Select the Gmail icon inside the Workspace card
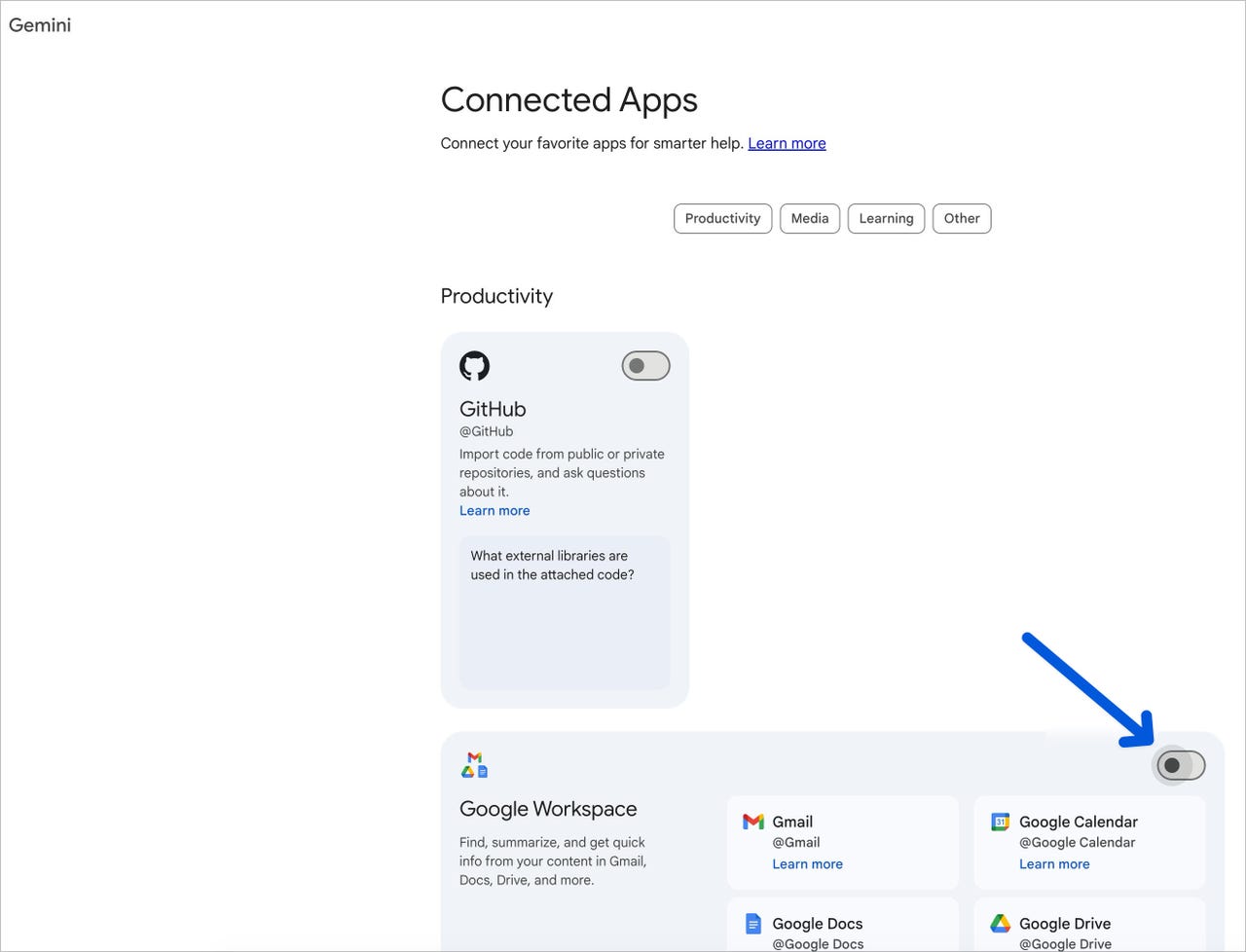 point(753,821)
